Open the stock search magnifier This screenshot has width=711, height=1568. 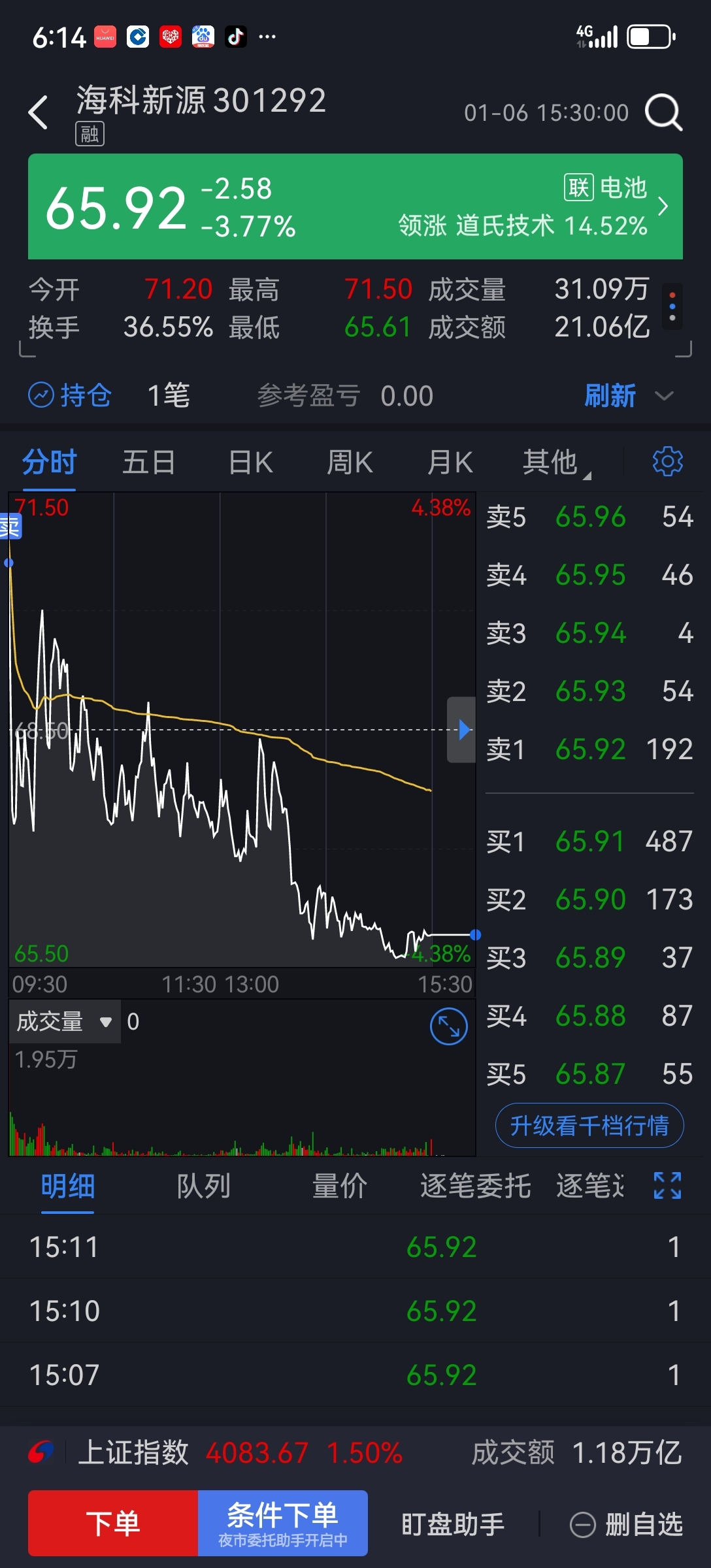pos(663,112)
